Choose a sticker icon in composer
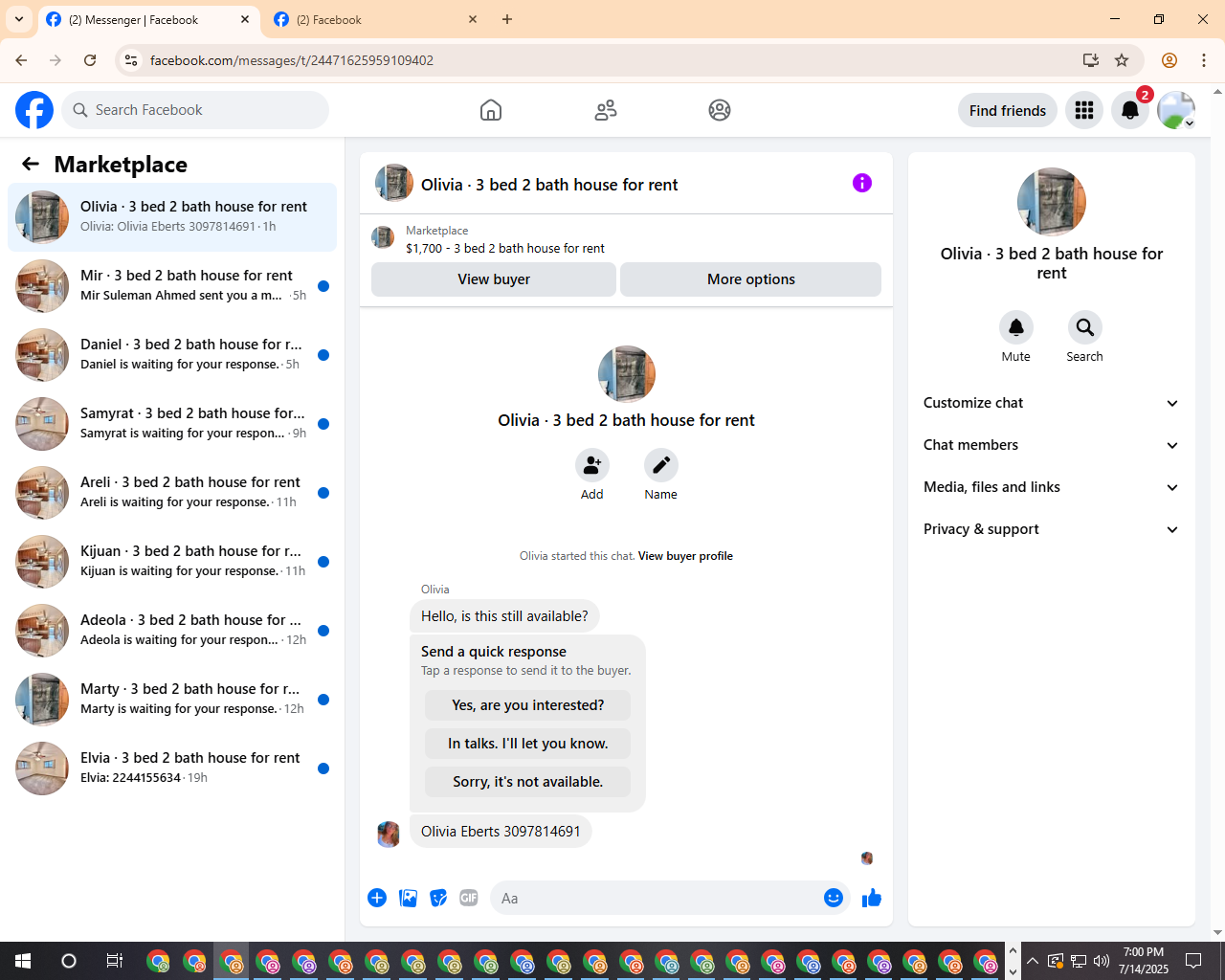The height and width of the screenshot is (980, 1225). [x=438, y=898]
